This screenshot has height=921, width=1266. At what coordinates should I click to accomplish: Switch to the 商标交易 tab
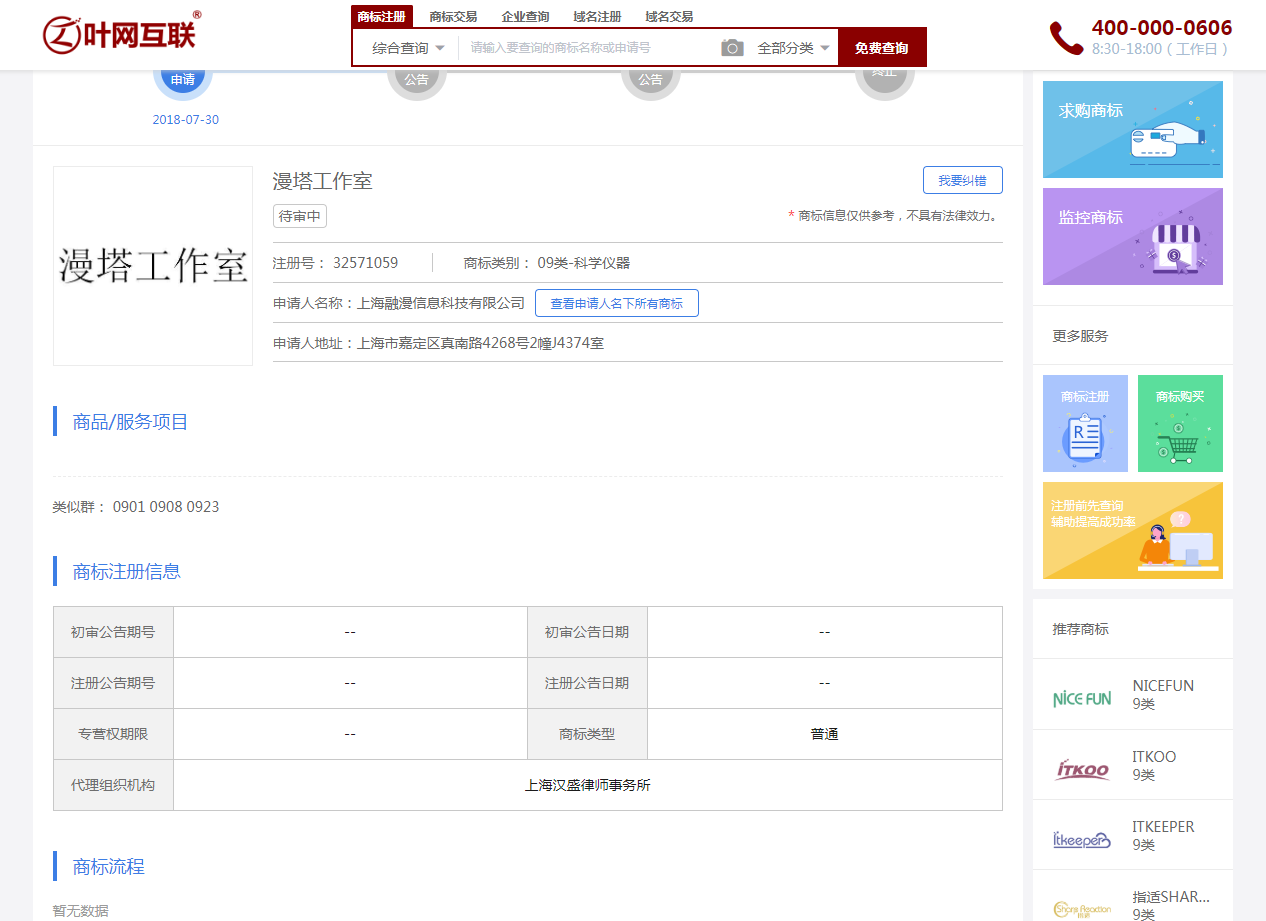click(x=453, y=16)
